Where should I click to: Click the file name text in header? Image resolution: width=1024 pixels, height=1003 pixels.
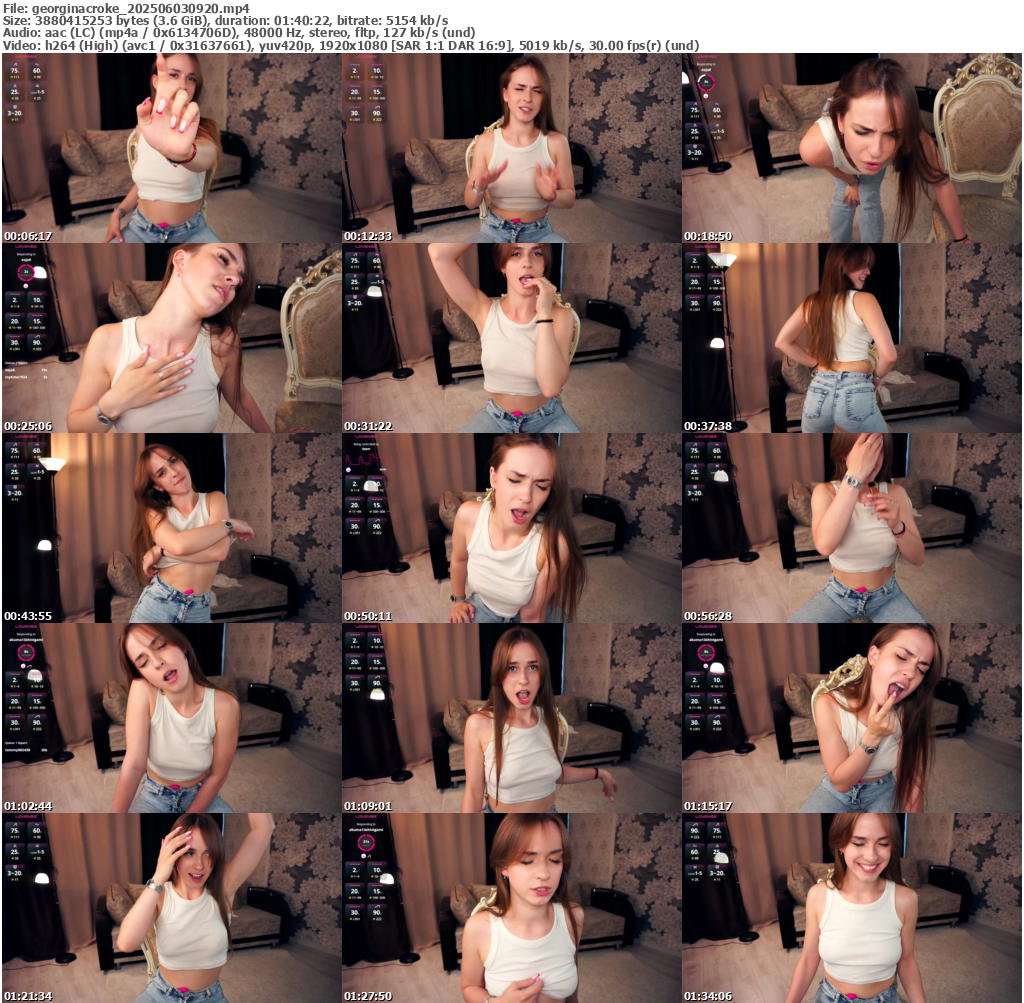125,8
